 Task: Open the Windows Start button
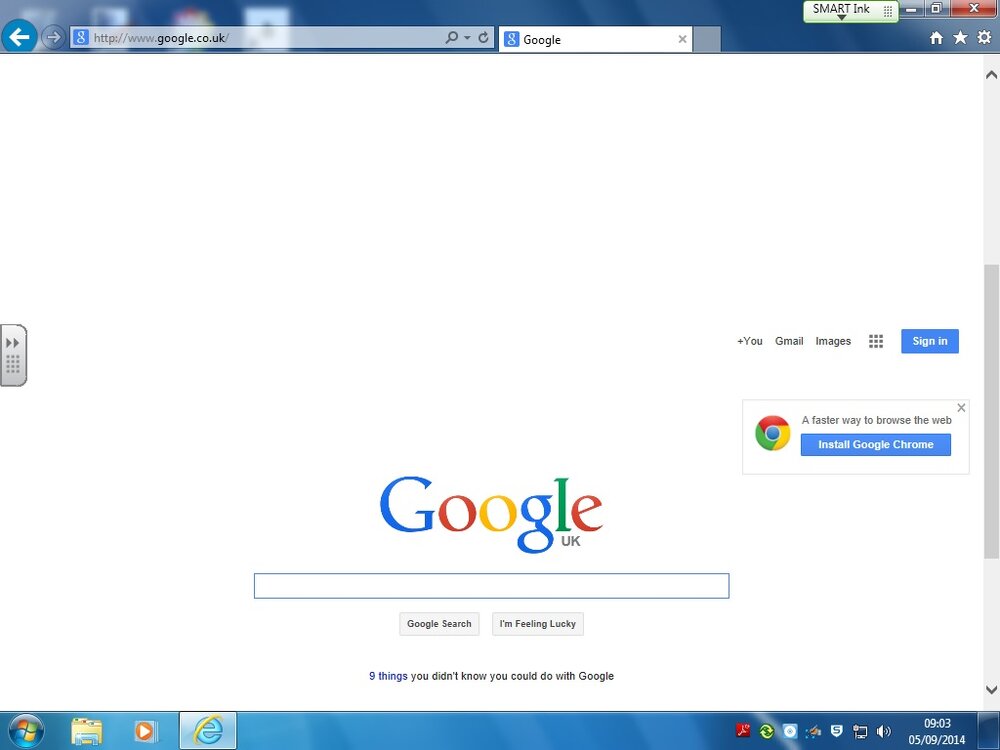tap(26, 731)
